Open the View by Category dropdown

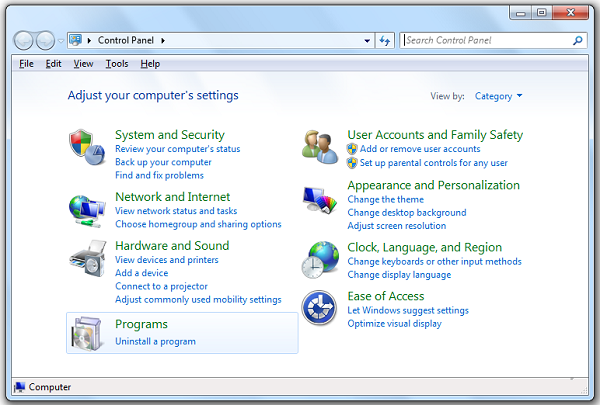pos(498,96)
